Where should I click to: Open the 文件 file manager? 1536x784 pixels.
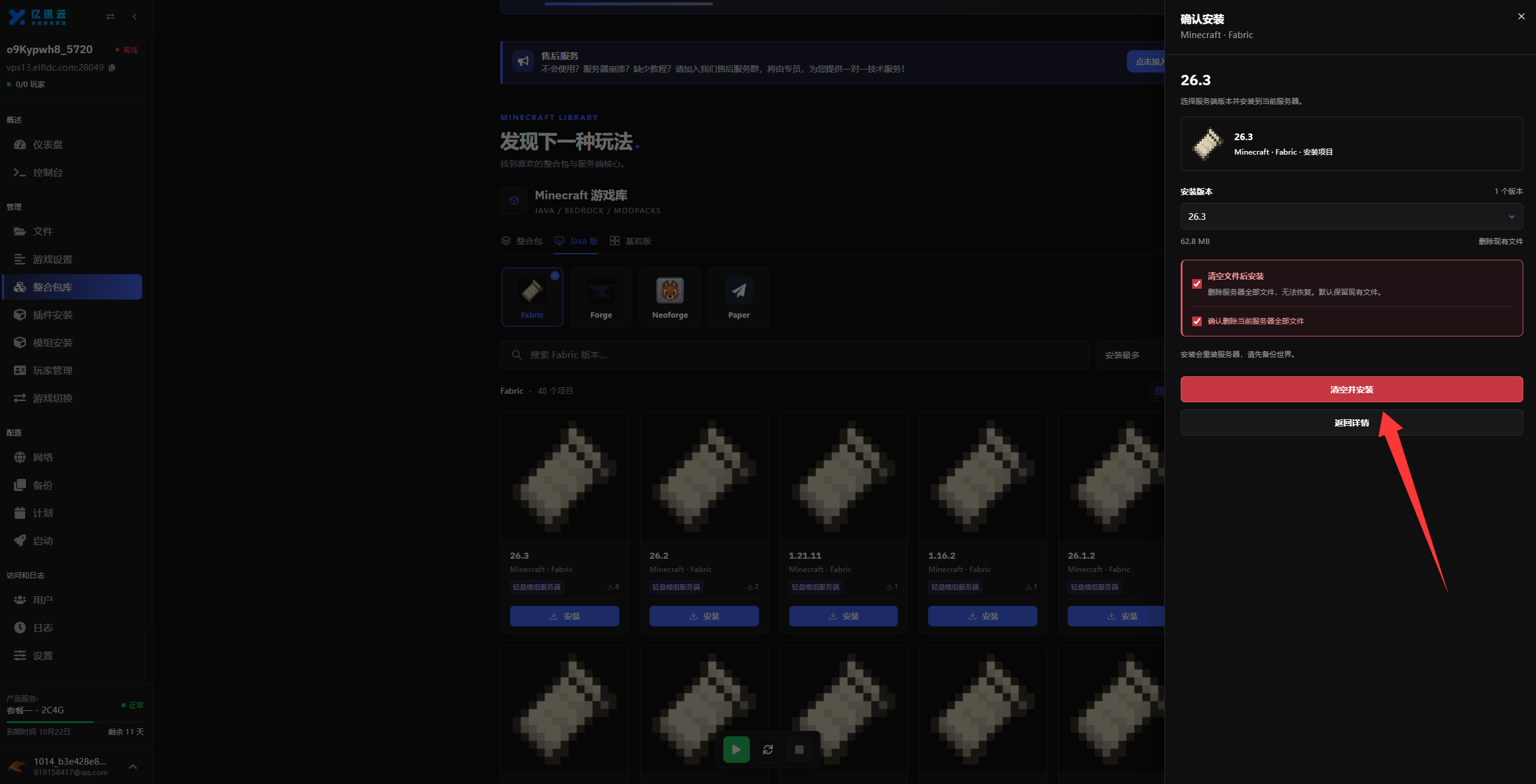(73, 231)
